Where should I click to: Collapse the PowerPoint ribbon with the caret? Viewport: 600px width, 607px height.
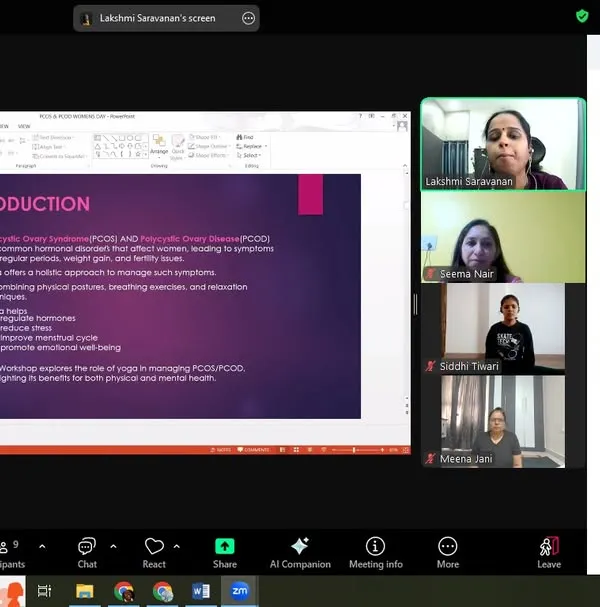pos(405,166)
